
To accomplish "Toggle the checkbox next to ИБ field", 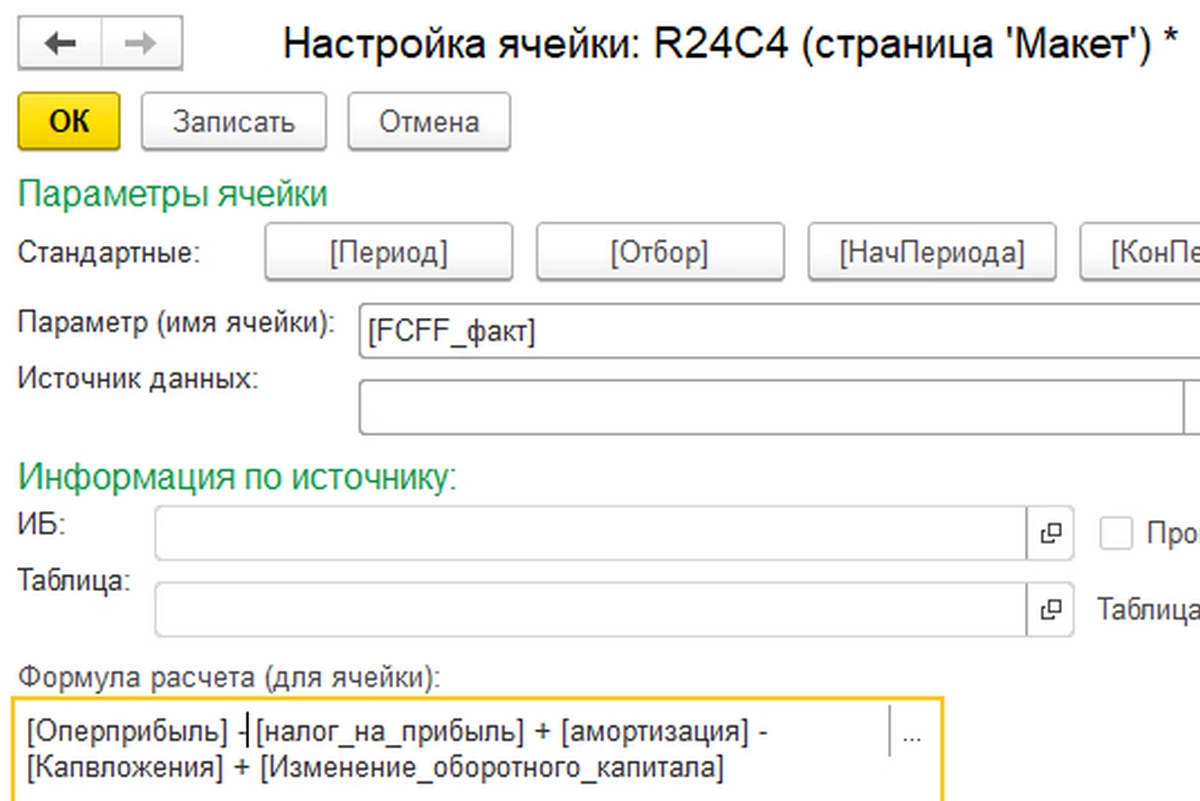I will (1116, 533).
